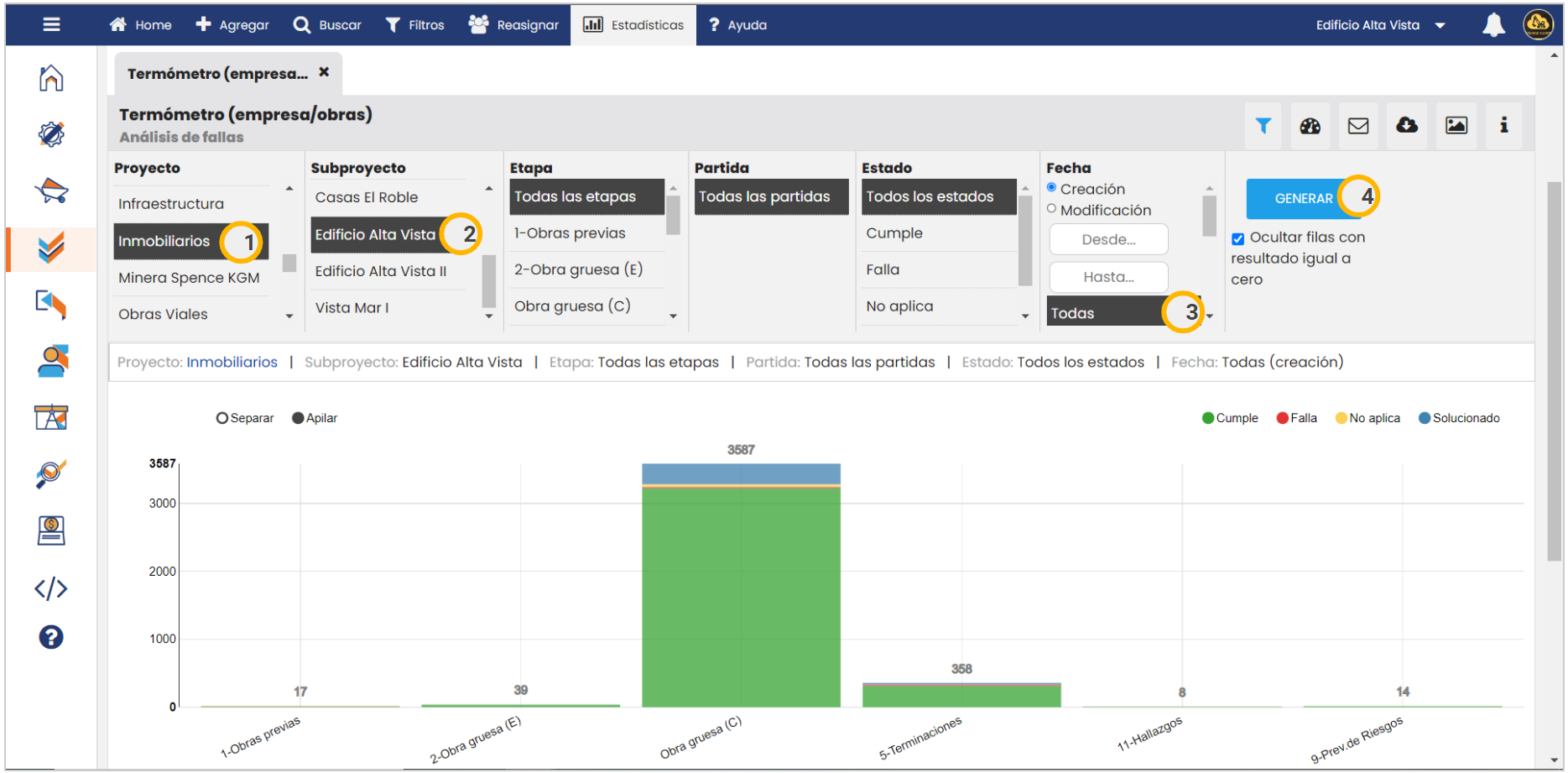Download report with cloud icon
The width and height of the screenshot is (1568, 773).
(1406, 126)
